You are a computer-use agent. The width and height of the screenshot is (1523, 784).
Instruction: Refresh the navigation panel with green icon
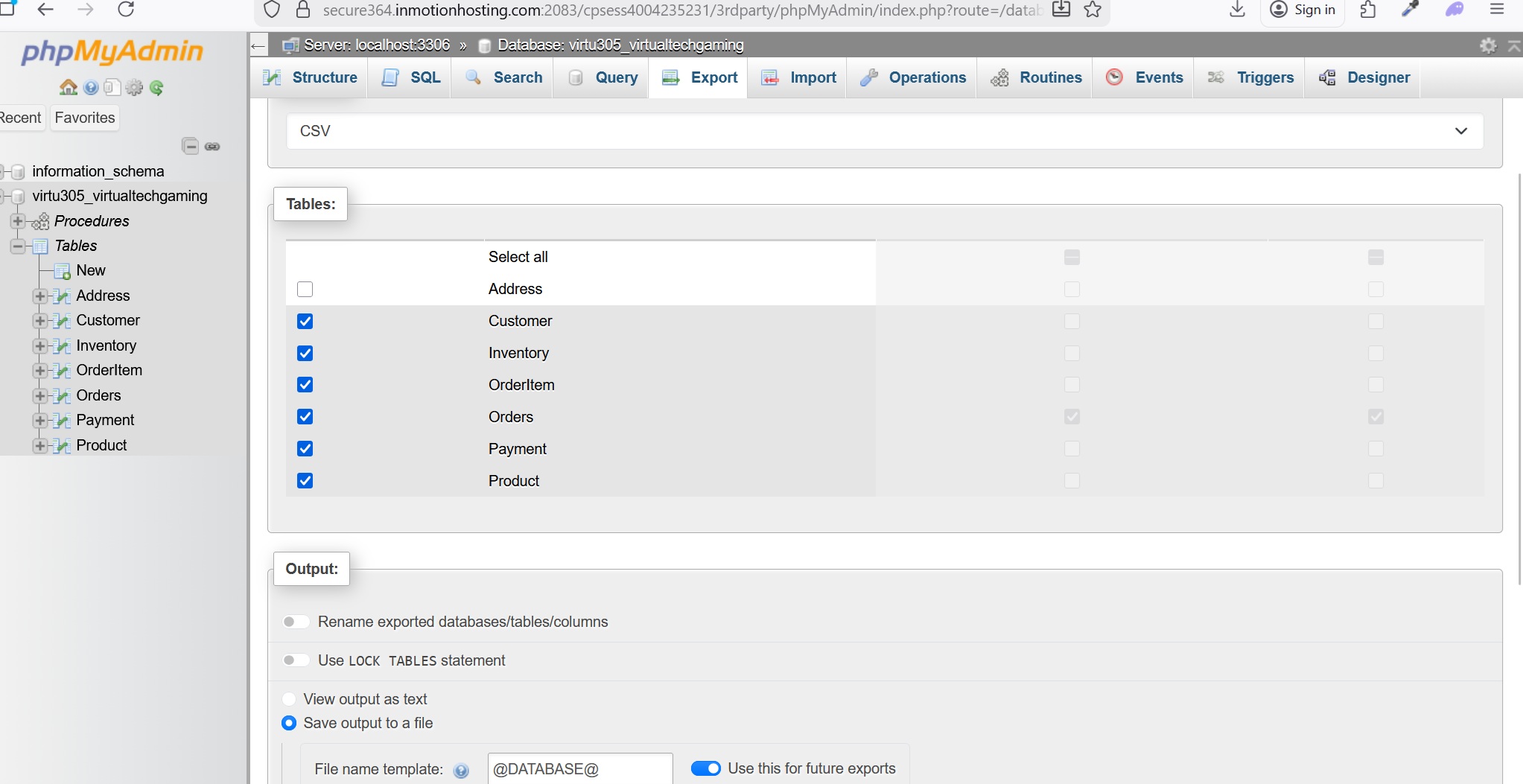point(156,88)
